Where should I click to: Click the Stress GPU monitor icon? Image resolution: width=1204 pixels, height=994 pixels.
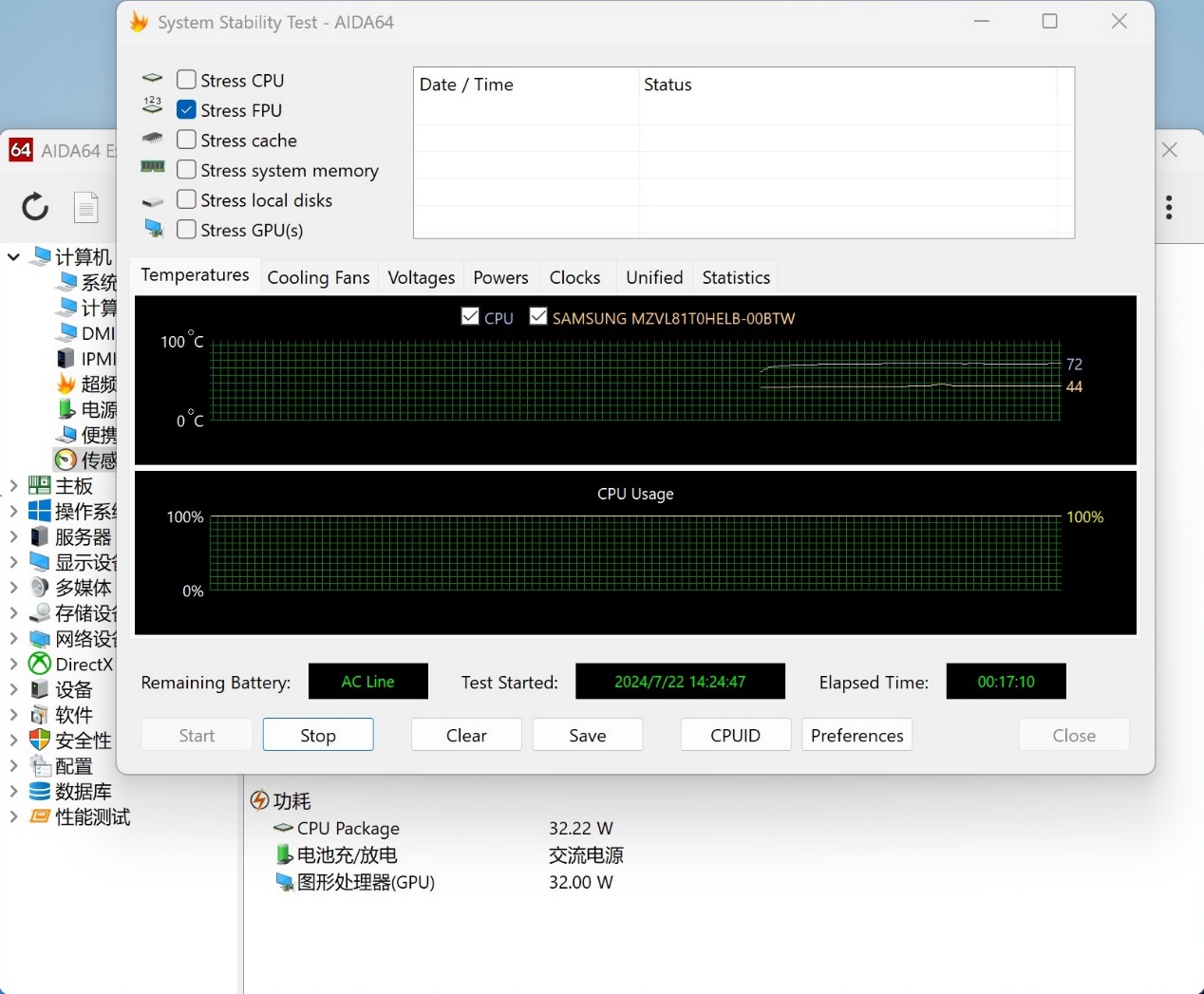pos(153,229)
